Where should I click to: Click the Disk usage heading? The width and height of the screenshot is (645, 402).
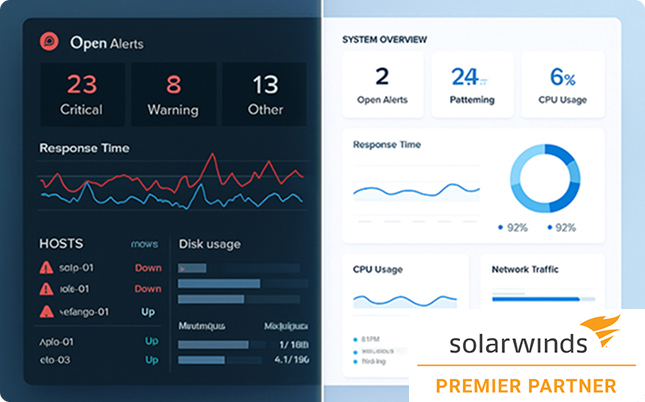pyautogui.click(x=210, y=244)
